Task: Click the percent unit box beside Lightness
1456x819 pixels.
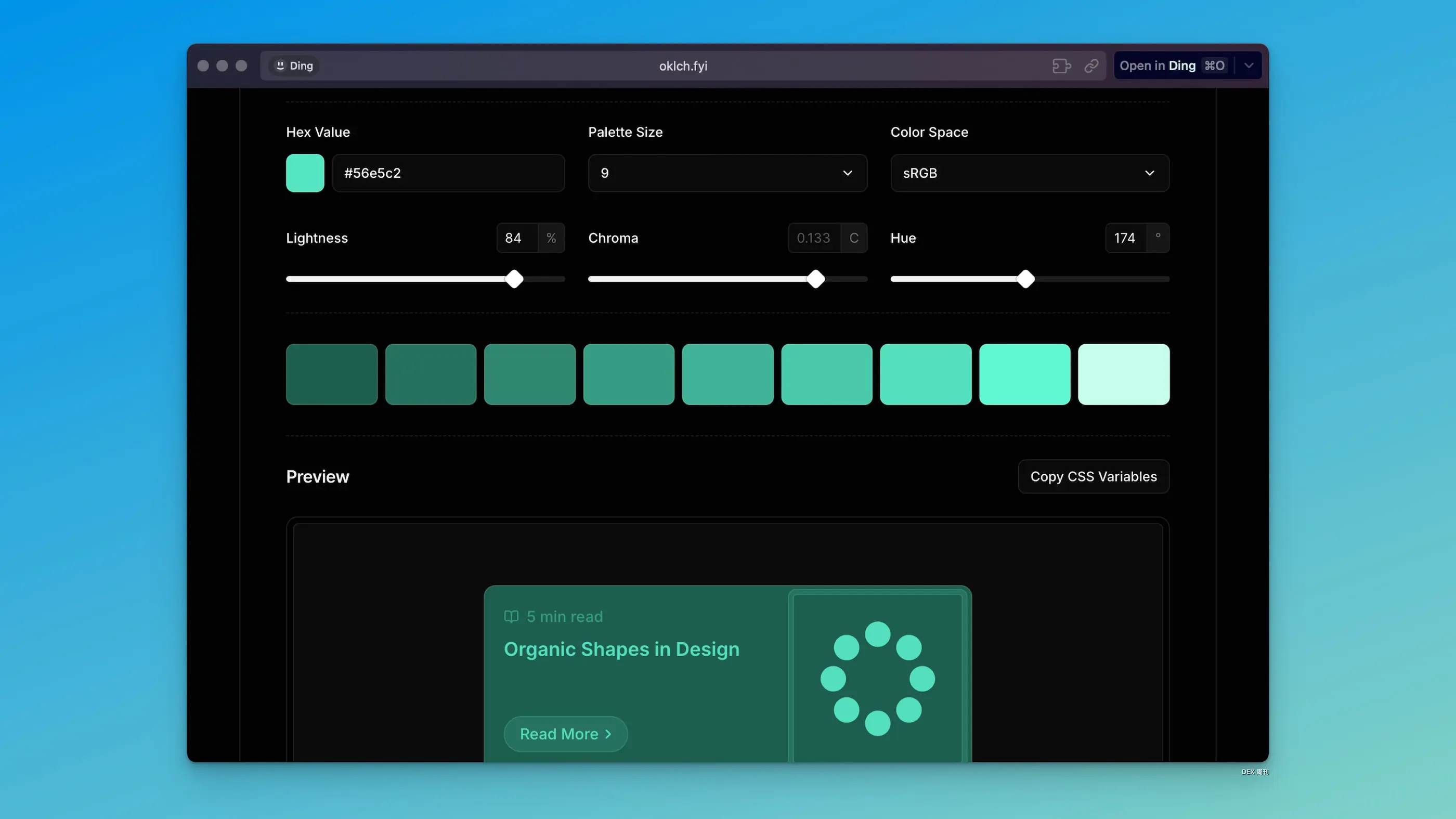Action: [x=551, y=238]
